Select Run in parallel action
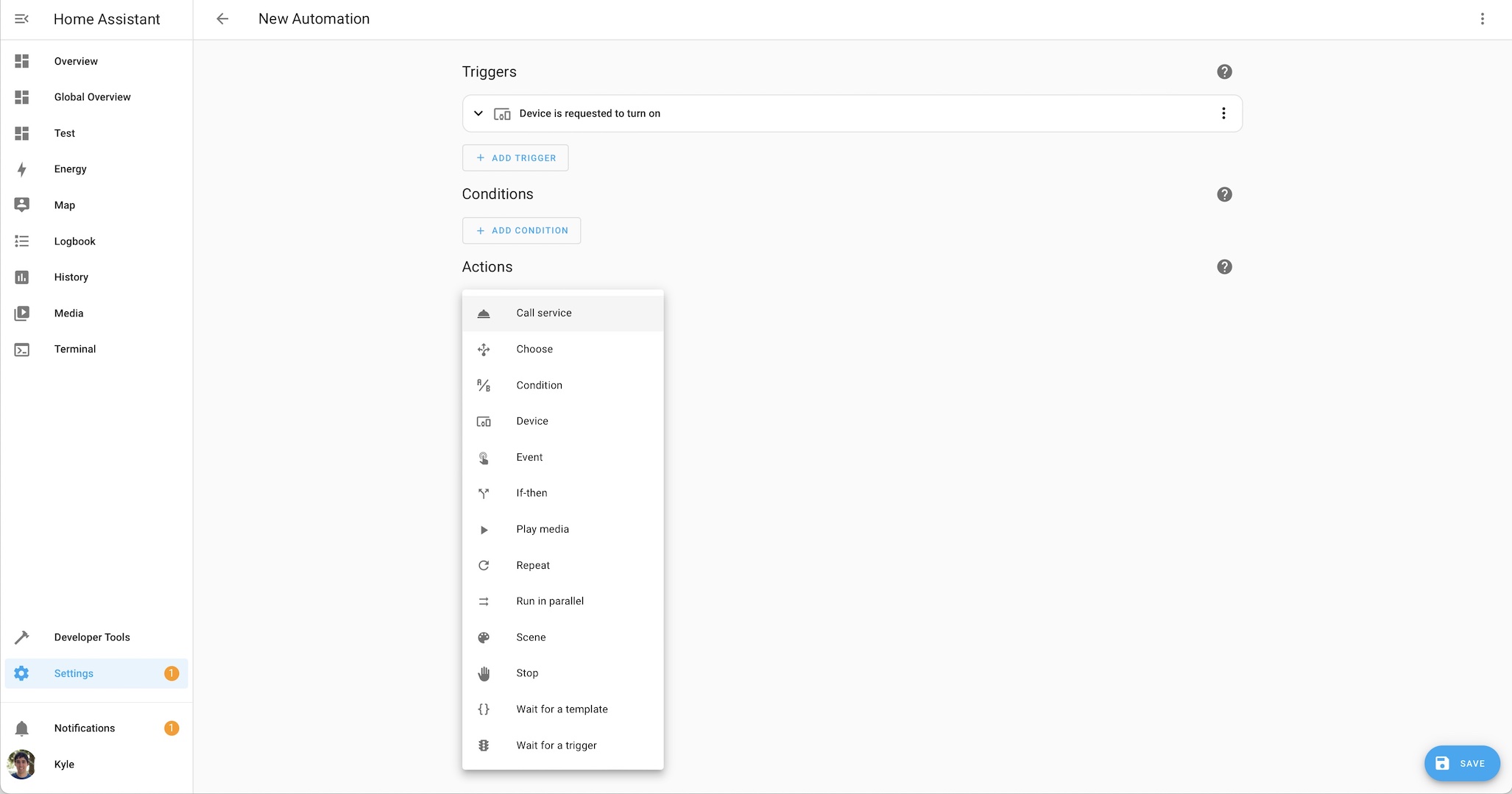Viewport: 1512px width, 794px height. tap(563, 602)
